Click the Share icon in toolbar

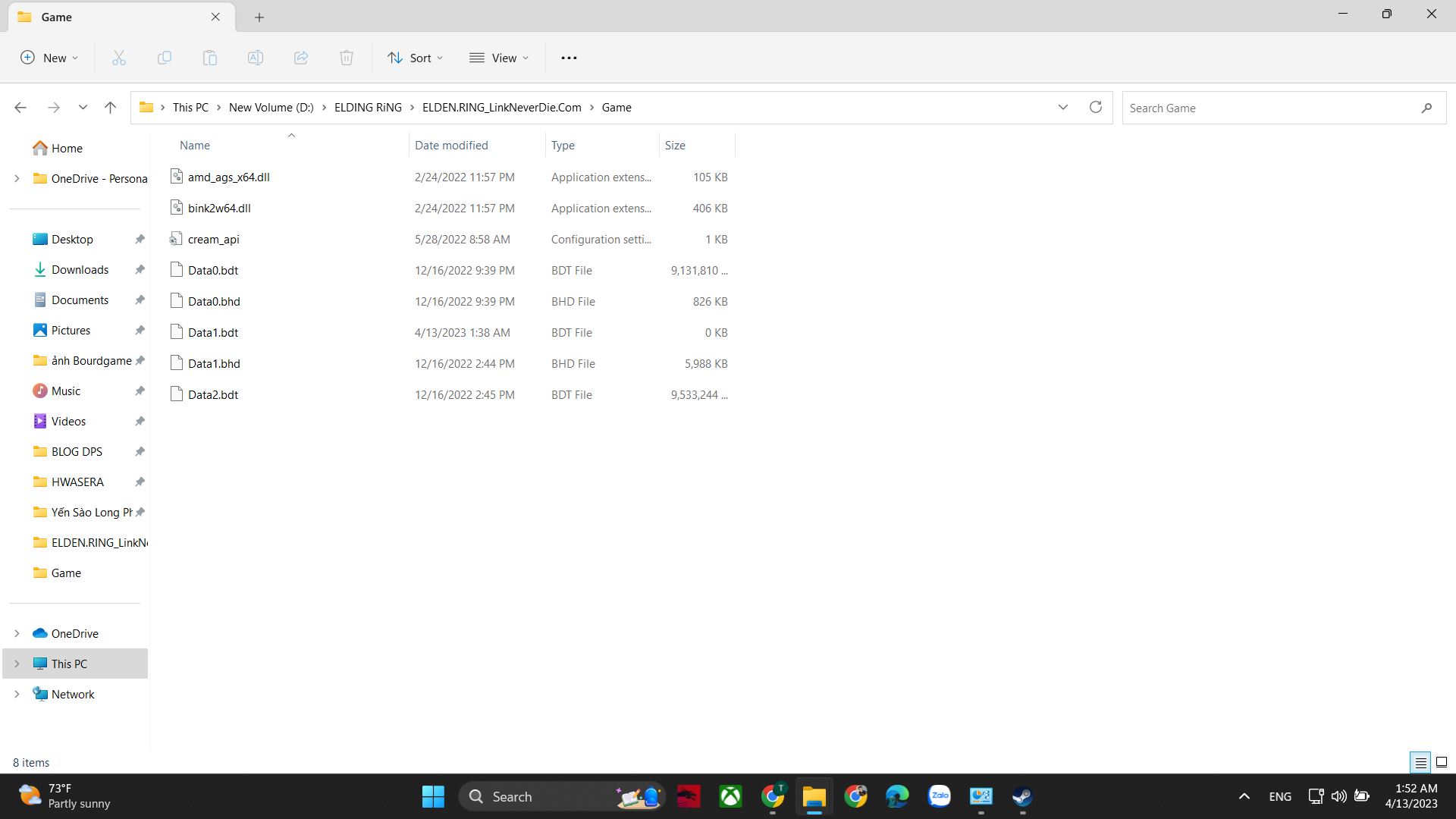pos(301,58)
